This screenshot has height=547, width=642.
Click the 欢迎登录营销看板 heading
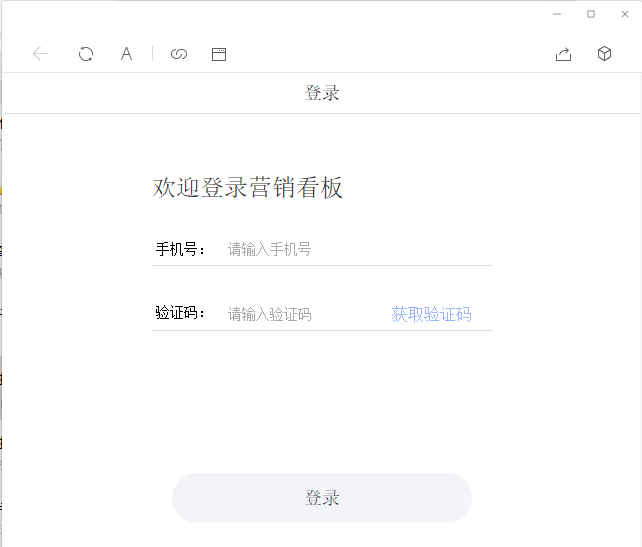[248, 188]
